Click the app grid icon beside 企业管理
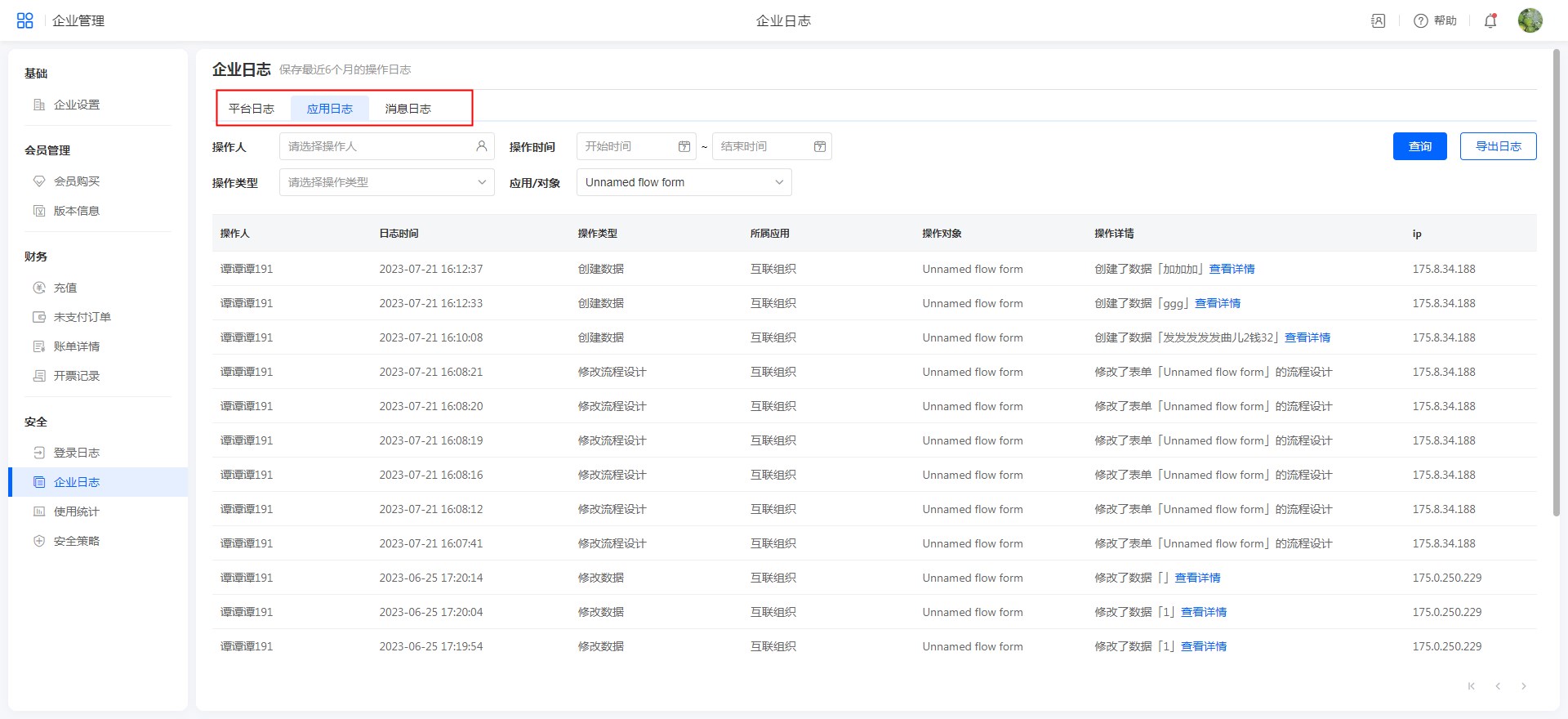Screen dimensions: 1568x719 (25, 20)
